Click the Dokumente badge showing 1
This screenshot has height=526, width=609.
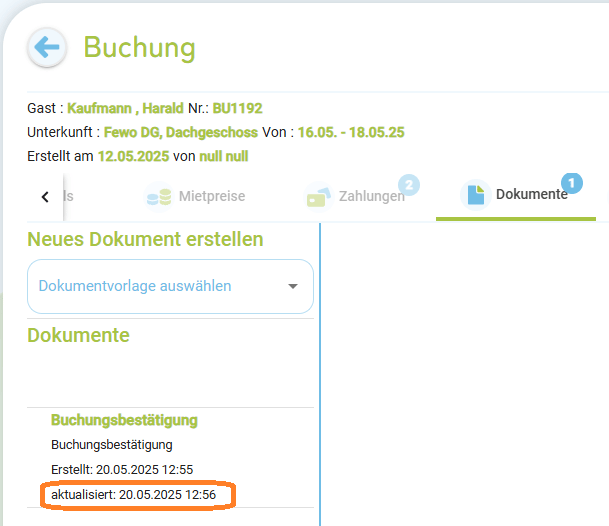click(572, 183)
